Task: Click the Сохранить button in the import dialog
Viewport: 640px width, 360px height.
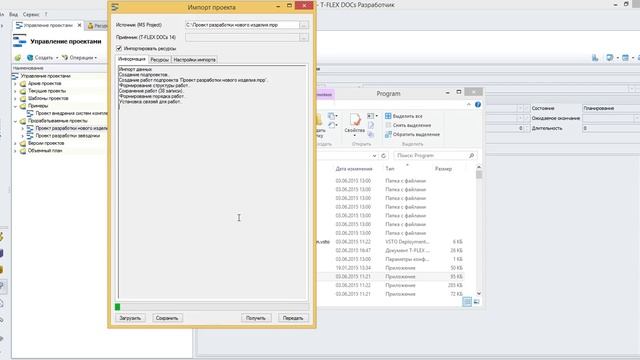Action: [x=167, y=318]
